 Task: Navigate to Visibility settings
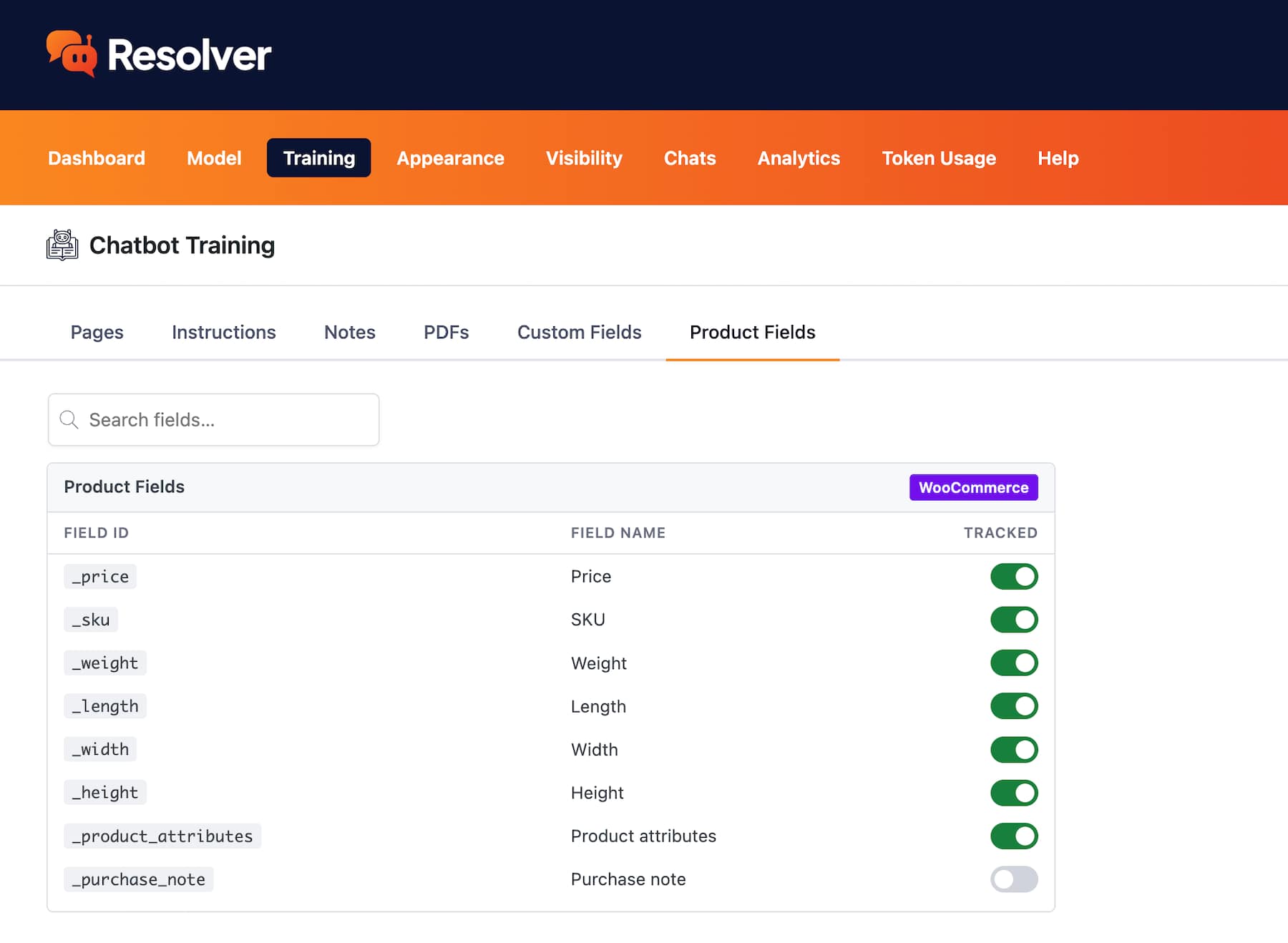584,158
